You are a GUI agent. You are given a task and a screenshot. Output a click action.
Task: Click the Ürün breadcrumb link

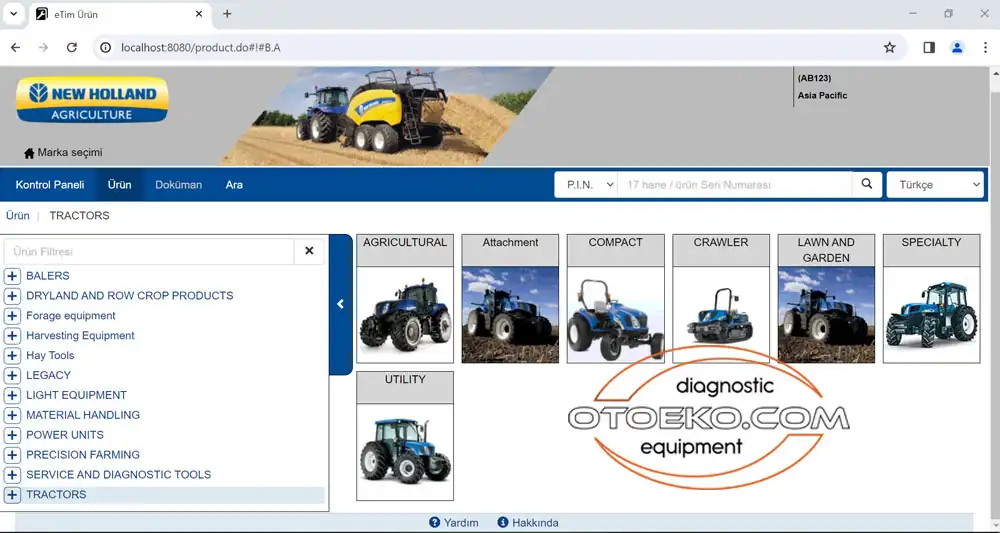(x=17, y=215)
